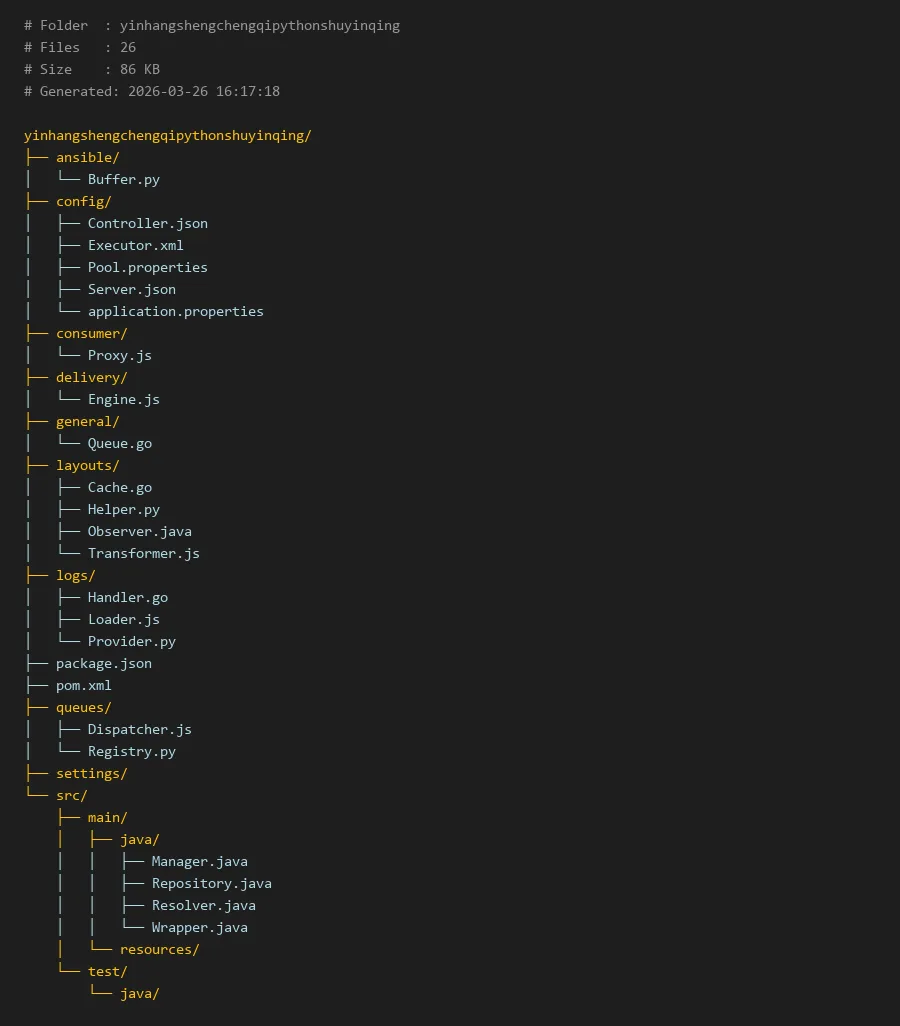900x1026 pixels.
Task: Open Handler.go file
Action: click(x=128, y=597)
